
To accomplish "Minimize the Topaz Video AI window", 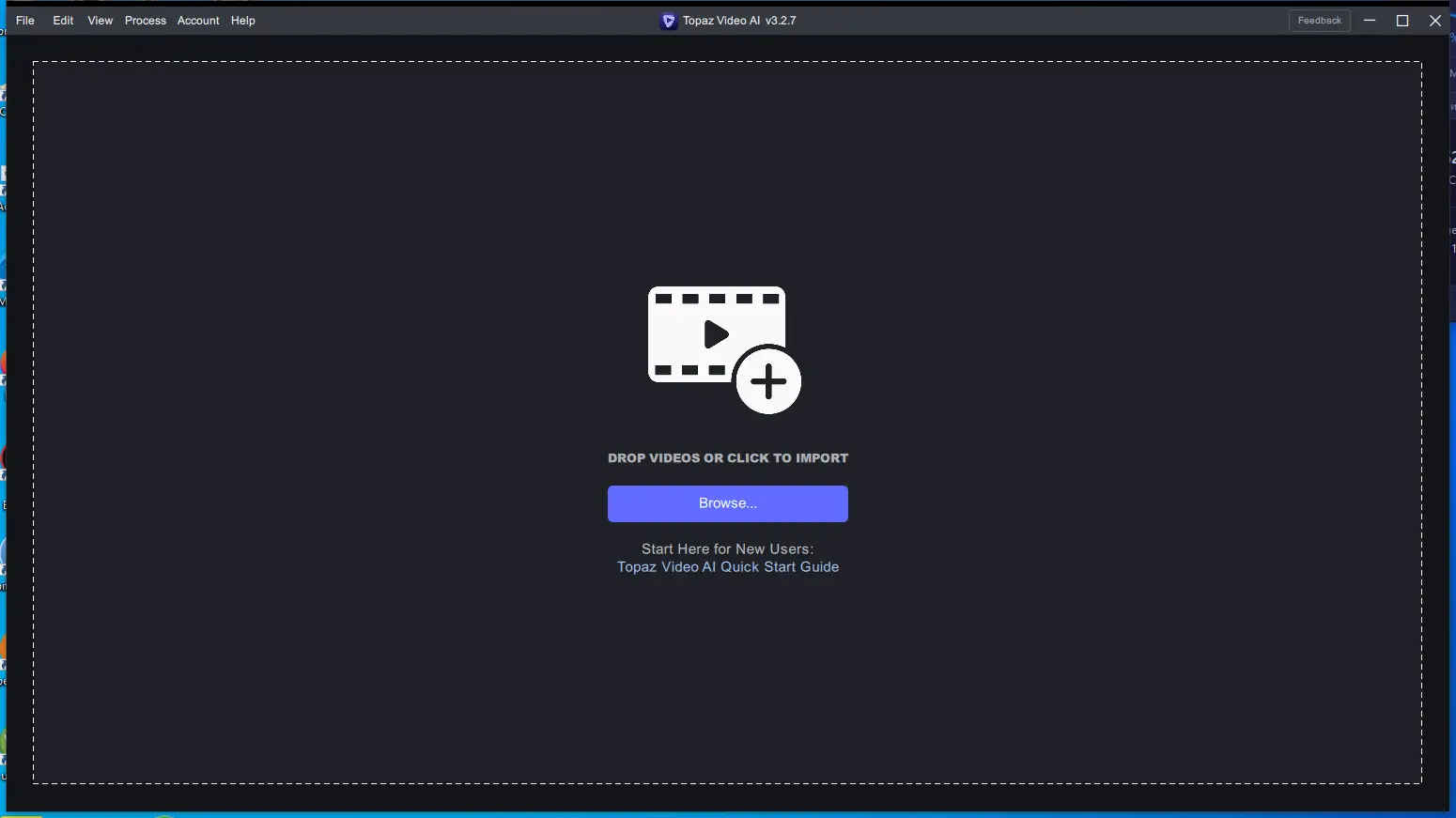I will coord(1370,21).
